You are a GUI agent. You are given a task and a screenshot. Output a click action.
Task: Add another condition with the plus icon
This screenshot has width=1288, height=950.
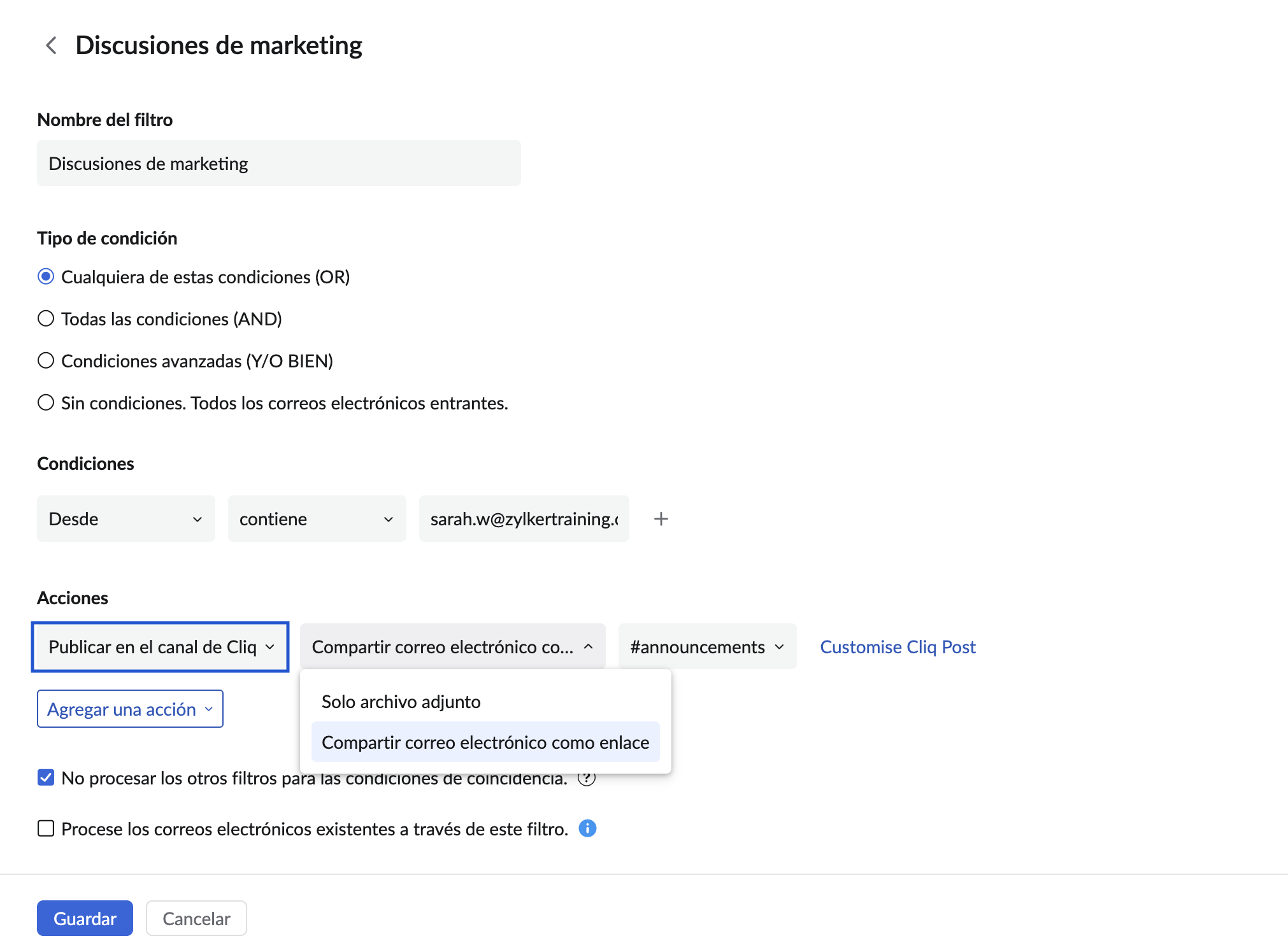pyautogui.click(x=661, y=519)
